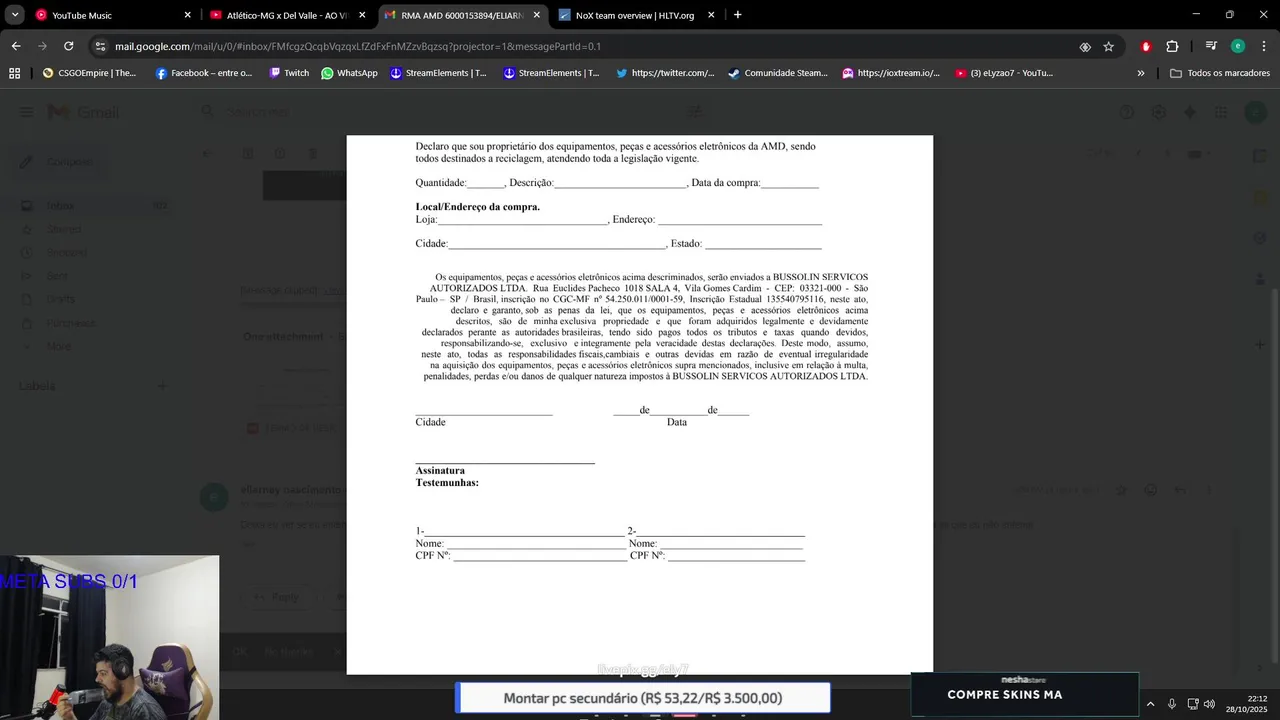Open the Chrome Extensions puzzle menu

1172,46
